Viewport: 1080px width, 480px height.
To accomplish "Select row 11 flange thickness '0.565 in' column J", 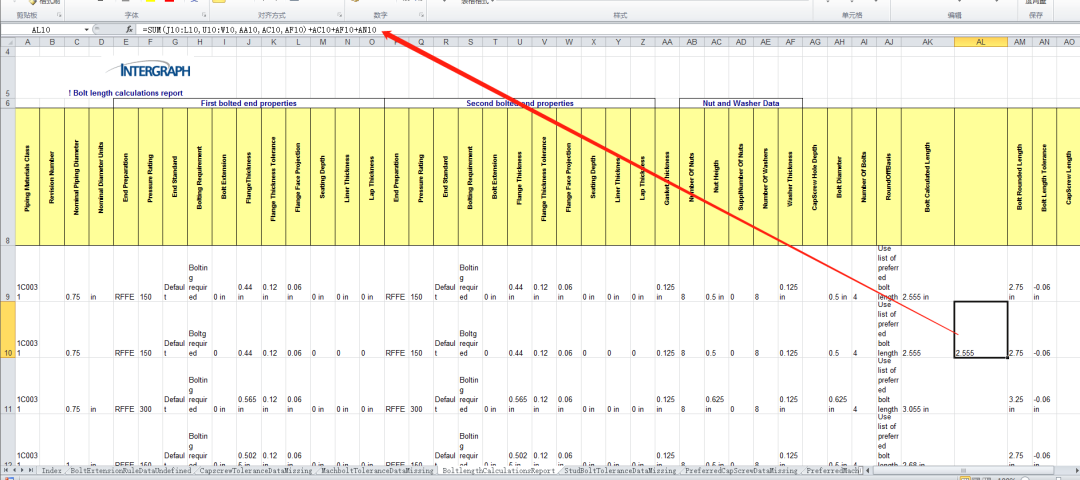I will (x=249, y=386).
